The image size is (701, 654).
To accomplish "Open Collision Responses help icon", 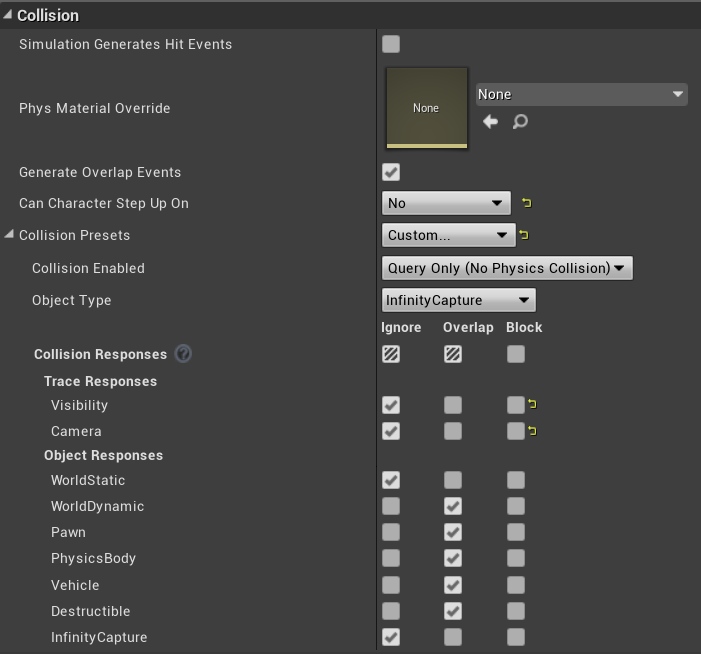I will [183, 354].
